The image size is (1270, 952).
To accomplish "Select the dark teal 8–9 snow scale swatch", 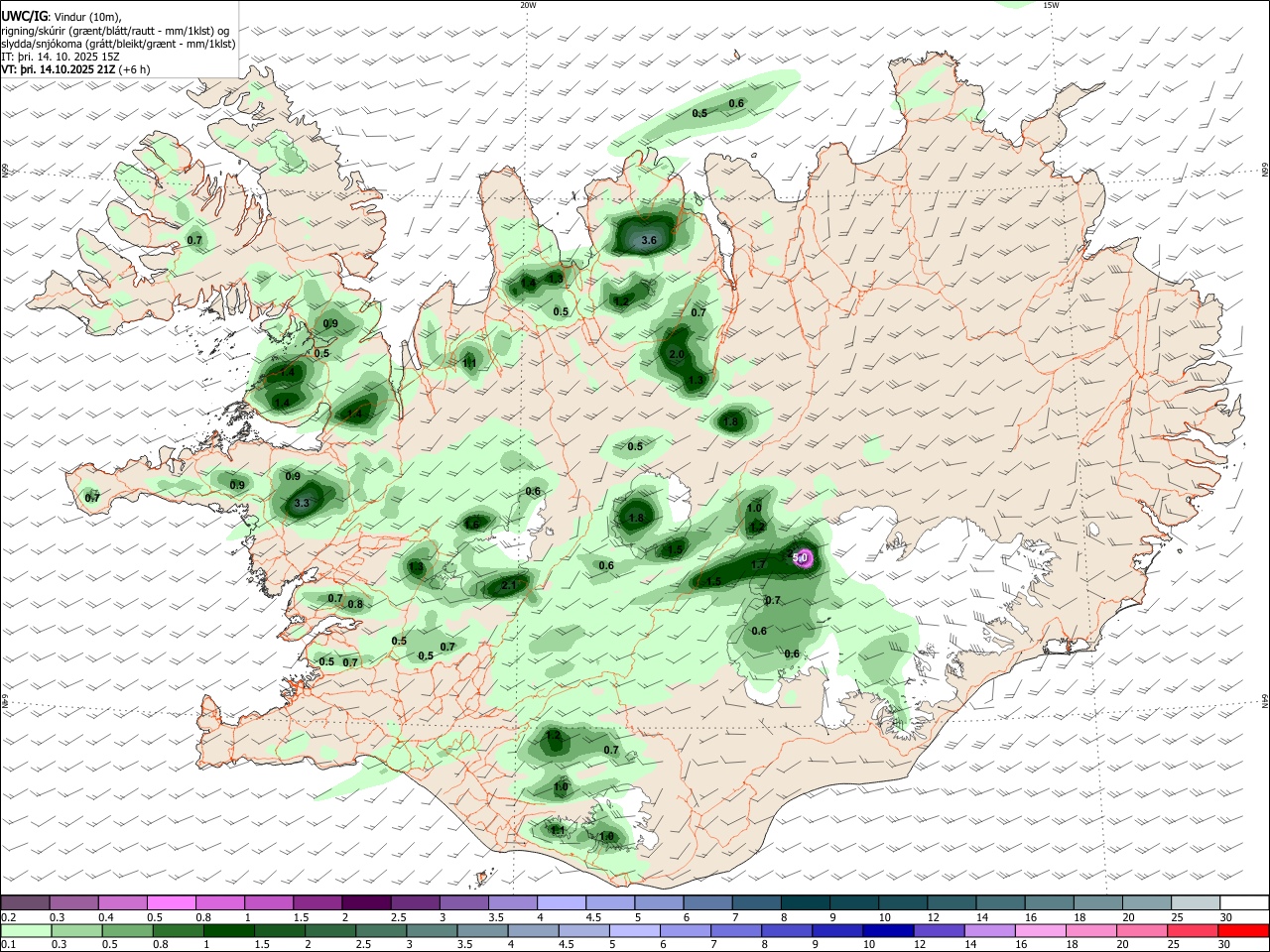I will [x=806, y=902].
